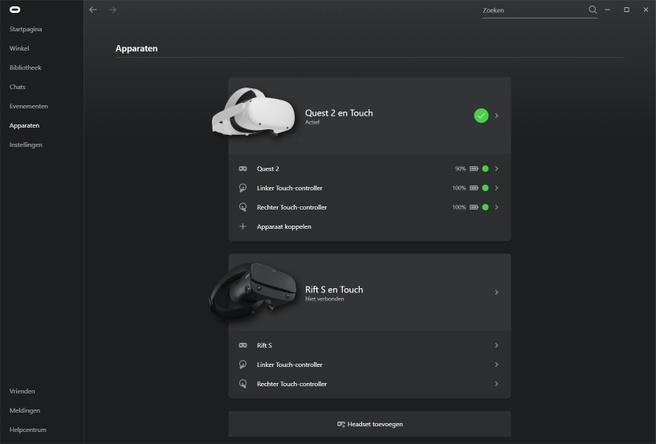Viewport: 656px width, 444px height.
Task: Click the Rift S Rechter Touch-controller icon
Action: pyautogui.click(x=243, y=384)
